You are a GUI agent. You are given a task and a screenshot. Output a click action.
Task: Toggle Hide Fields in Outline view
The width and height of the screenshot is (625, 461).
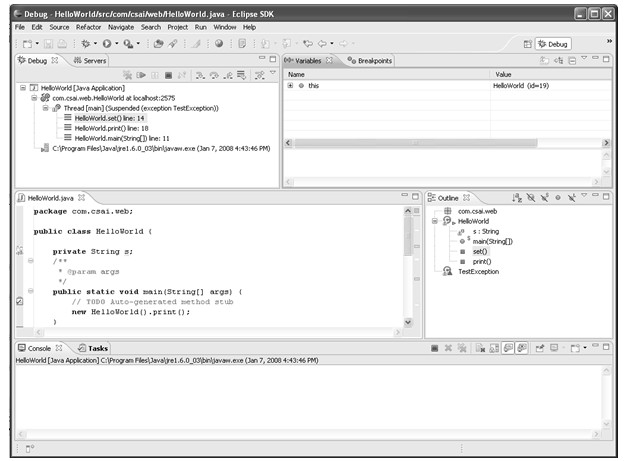tap(531, 198)
